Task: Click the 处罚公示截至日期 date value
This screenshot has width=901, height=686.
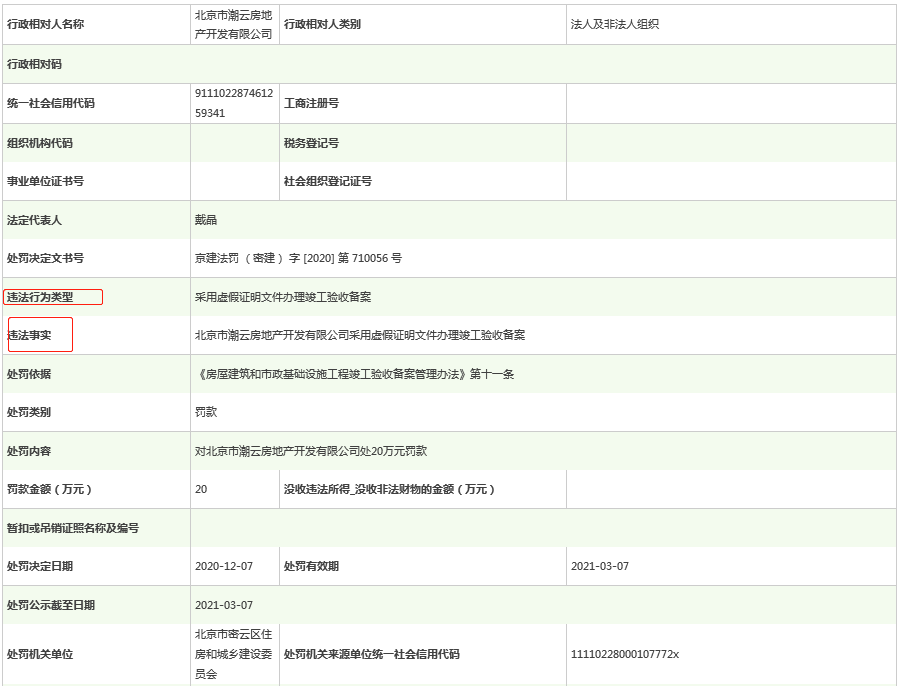Action: click(x=224, y=605)
